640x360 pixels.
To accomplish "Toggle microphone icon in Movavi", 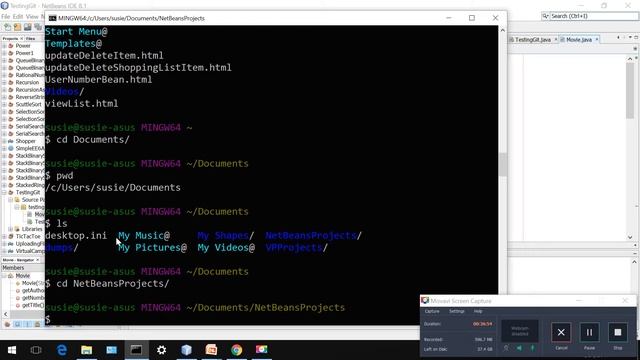I will point(532,348).
